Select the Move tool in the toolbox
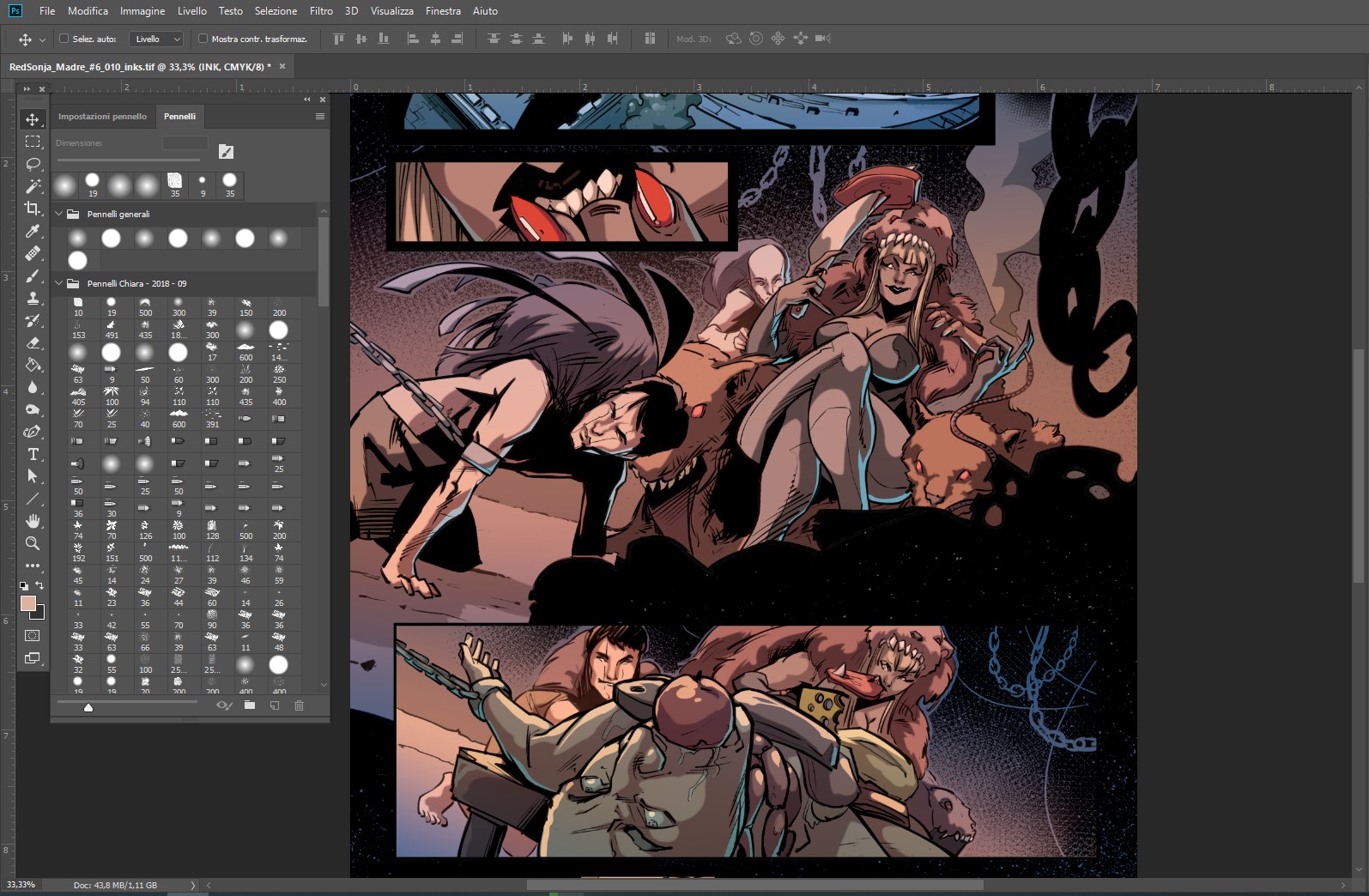 click(33, 119)
